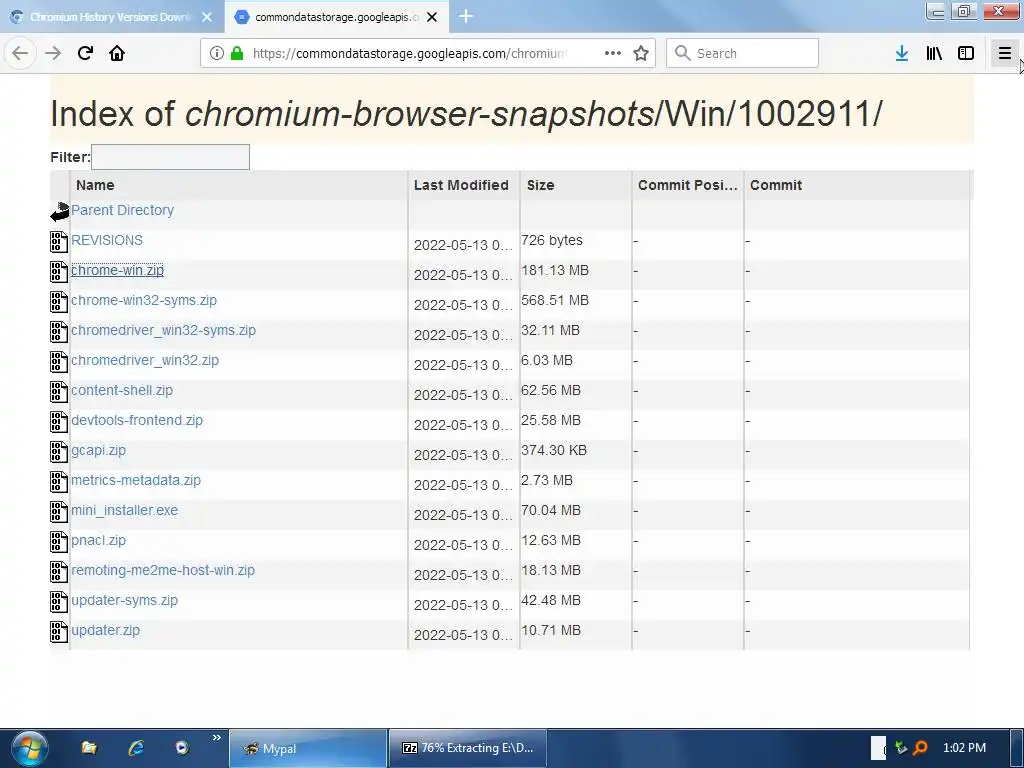
Task: Go back with the browser back arrow
Action: 20,53
